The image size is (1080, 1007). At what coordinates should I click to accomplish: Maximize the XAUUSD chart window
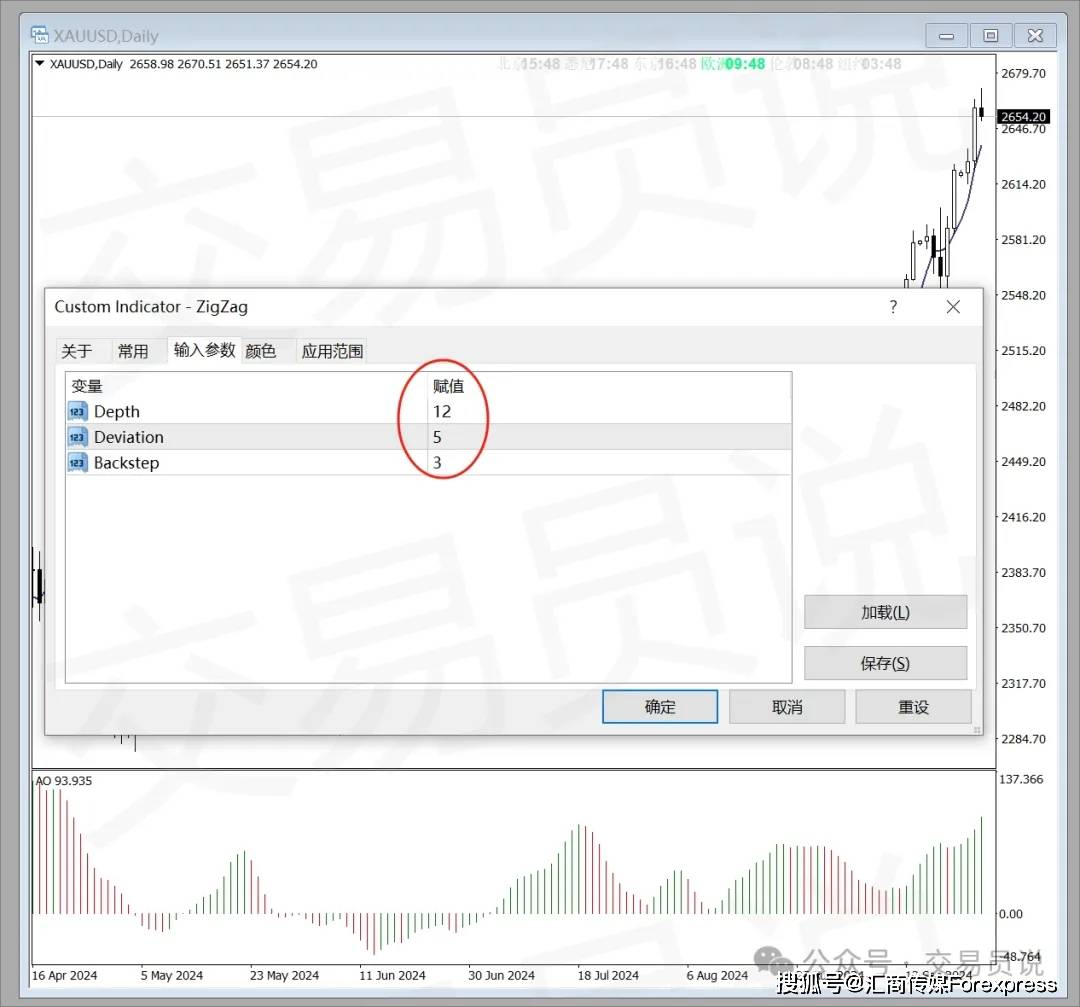(x=990, y=36)
